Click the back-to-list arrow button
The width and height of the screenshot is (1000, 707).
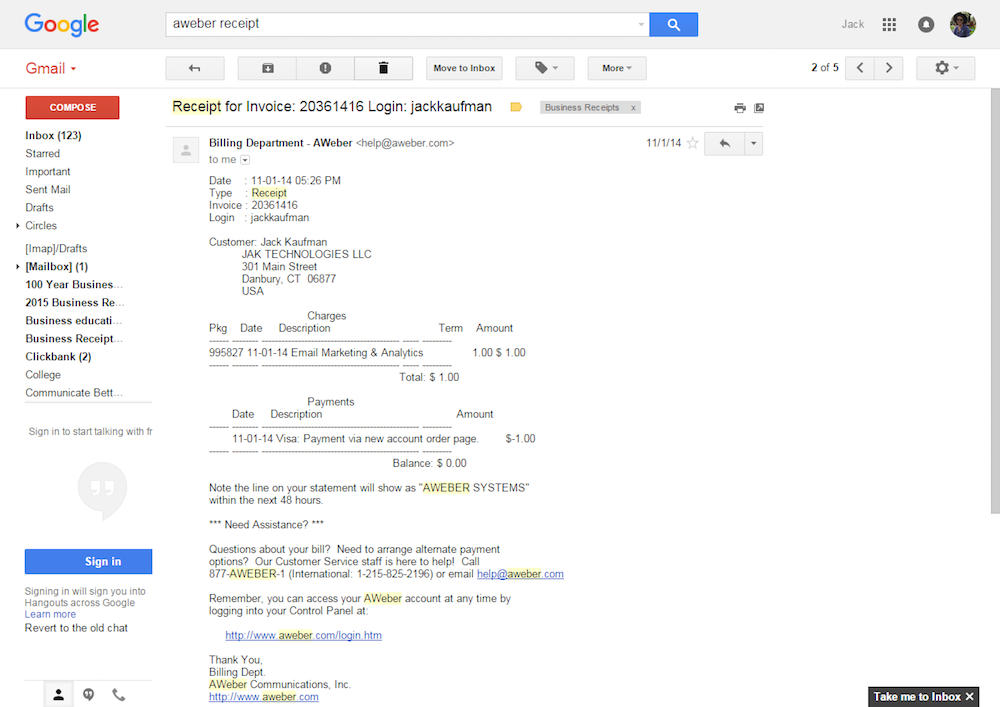tap(195, 68)
